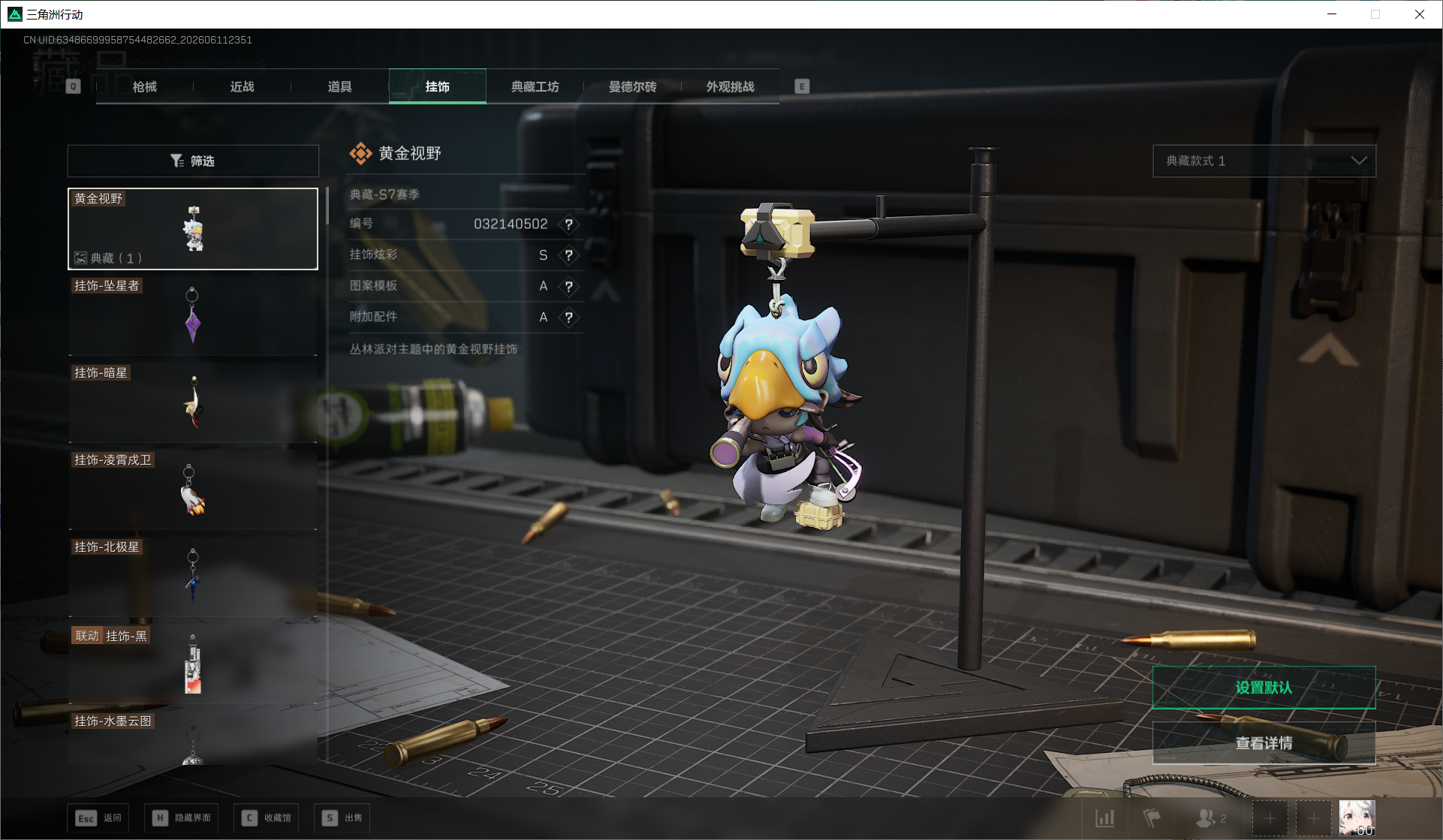Viewport: 1443px width, 840px height.
Task: Open the 典藏工坊 tab
Action: click(535, 86)
